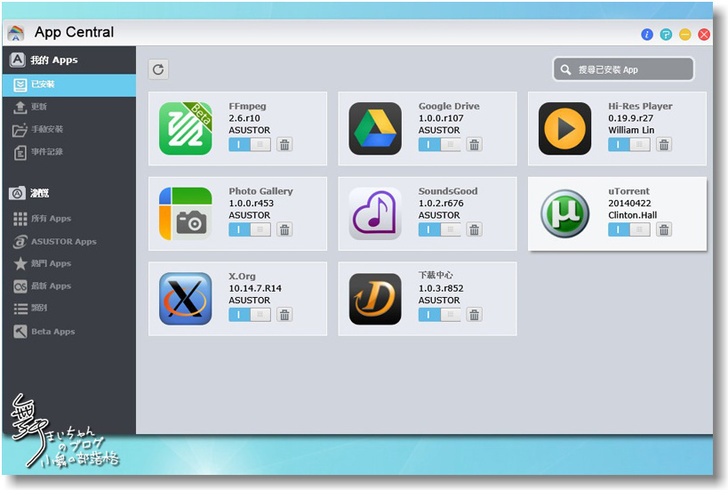Toggle the uTorrent enable switch

point(629,229)
